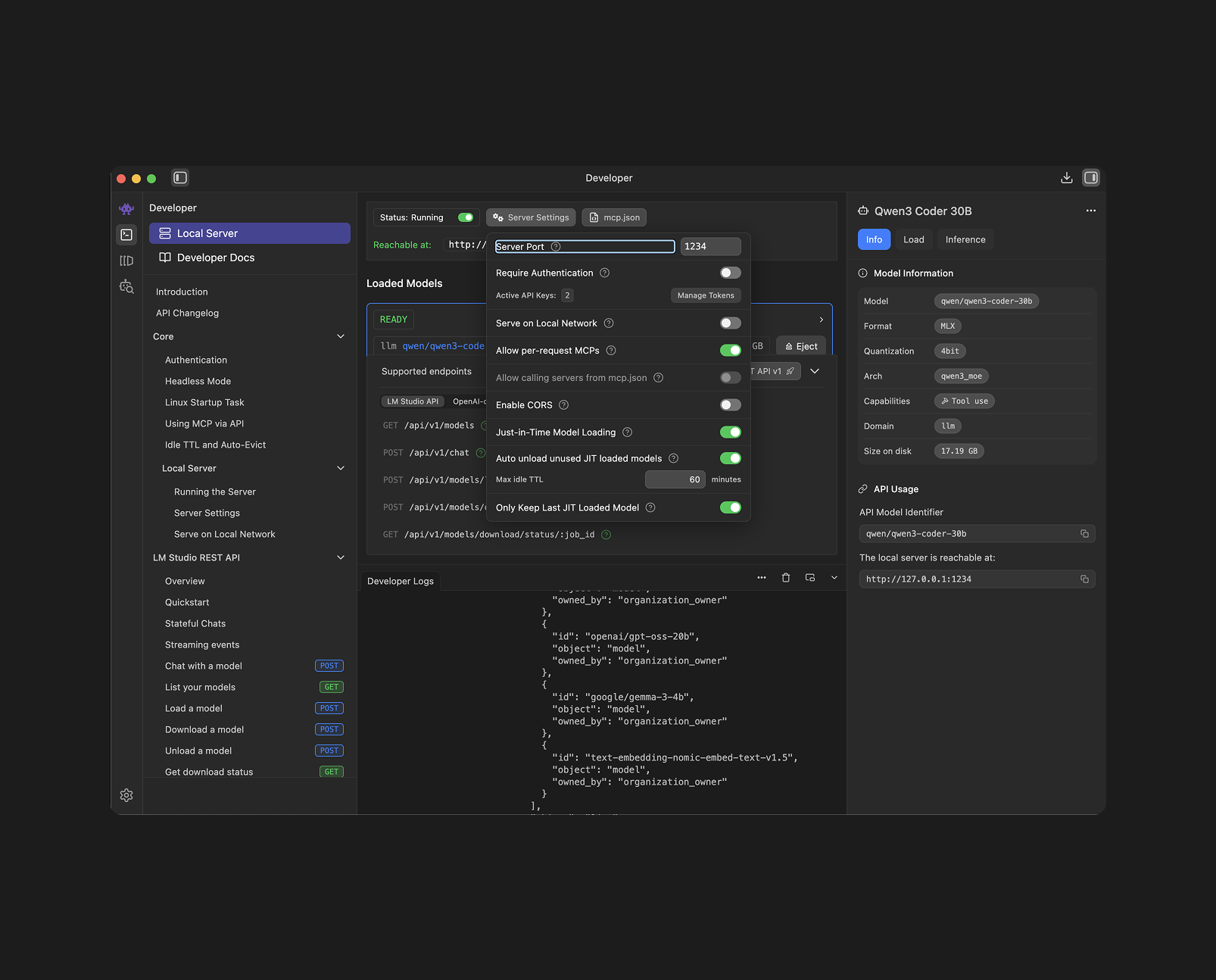
Task: Eject the loaded Qwen3 model
Action: tap(800, 345)
